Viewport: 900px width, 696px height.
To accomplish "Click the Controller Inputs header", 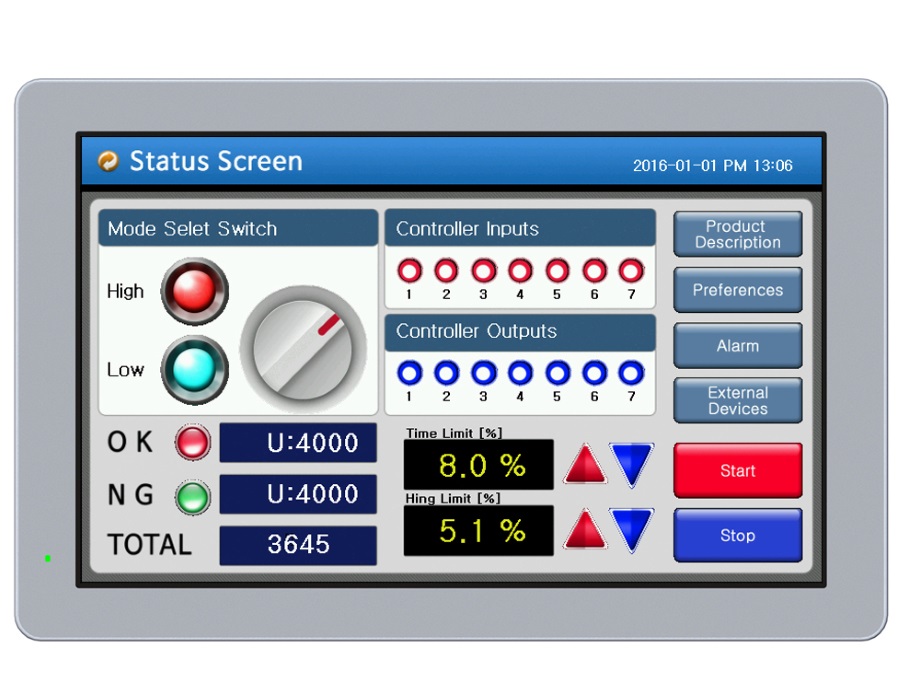I will coord(520,228).
